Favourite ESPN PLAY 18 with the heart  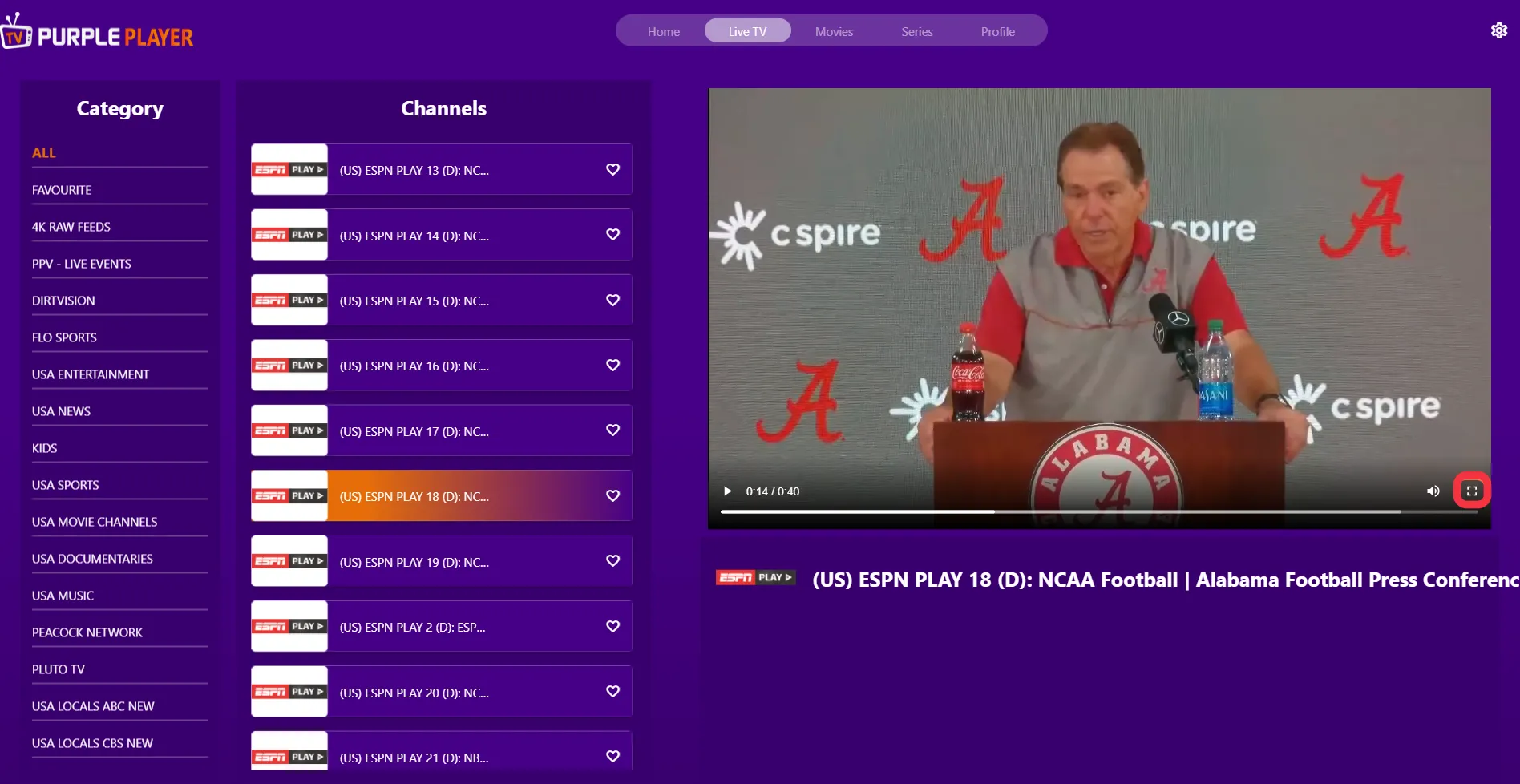613,495
